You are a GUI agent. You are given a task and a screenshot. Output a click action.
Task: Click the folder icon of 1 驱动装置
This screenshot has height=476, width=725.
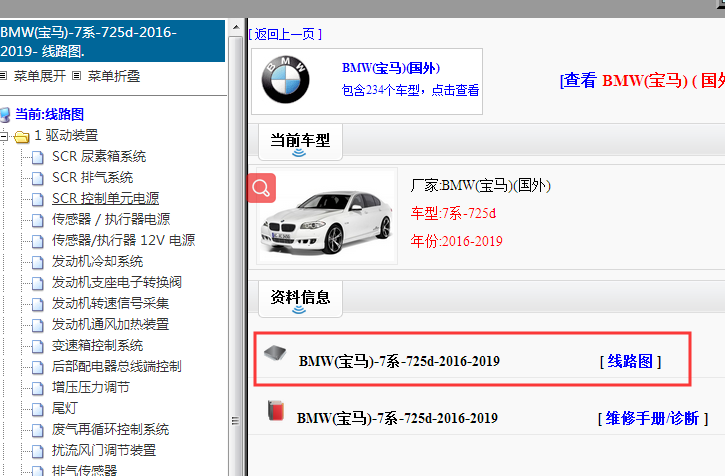[21, 136]
